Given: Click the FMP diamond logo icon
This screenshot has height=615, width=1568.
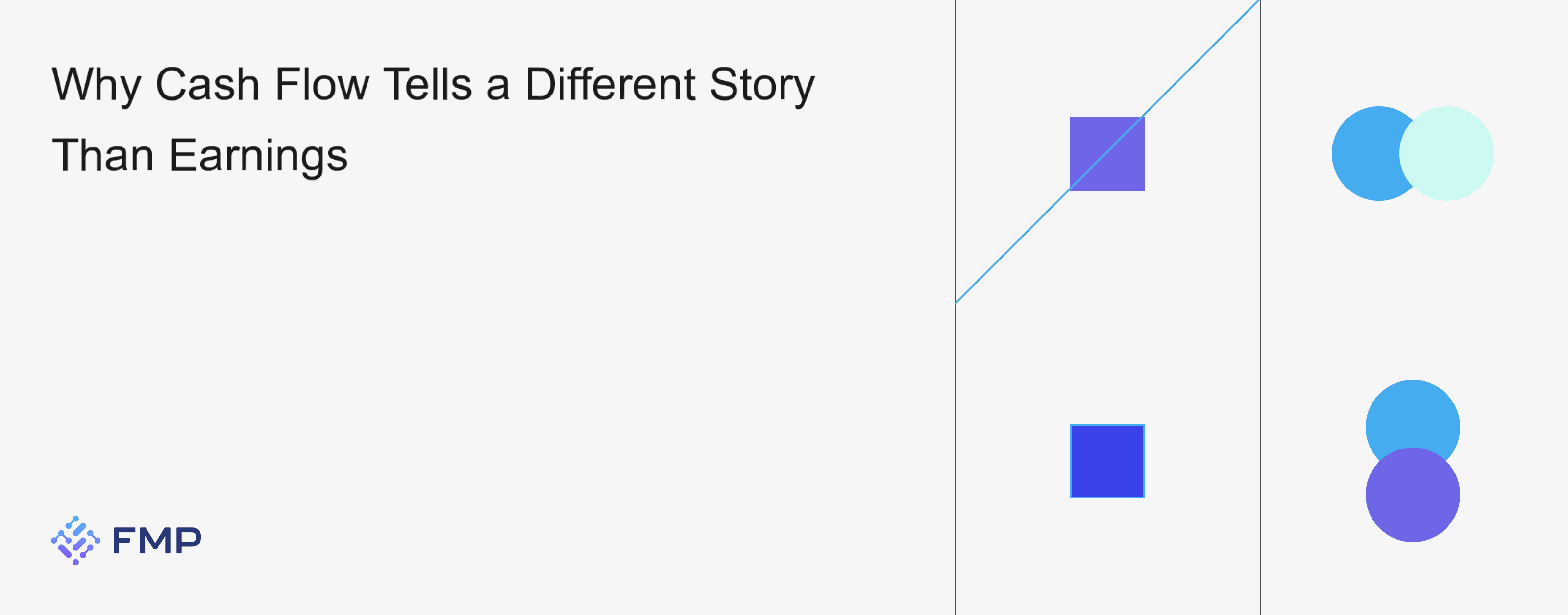Looking at the screenshot, I should (75, 540).
